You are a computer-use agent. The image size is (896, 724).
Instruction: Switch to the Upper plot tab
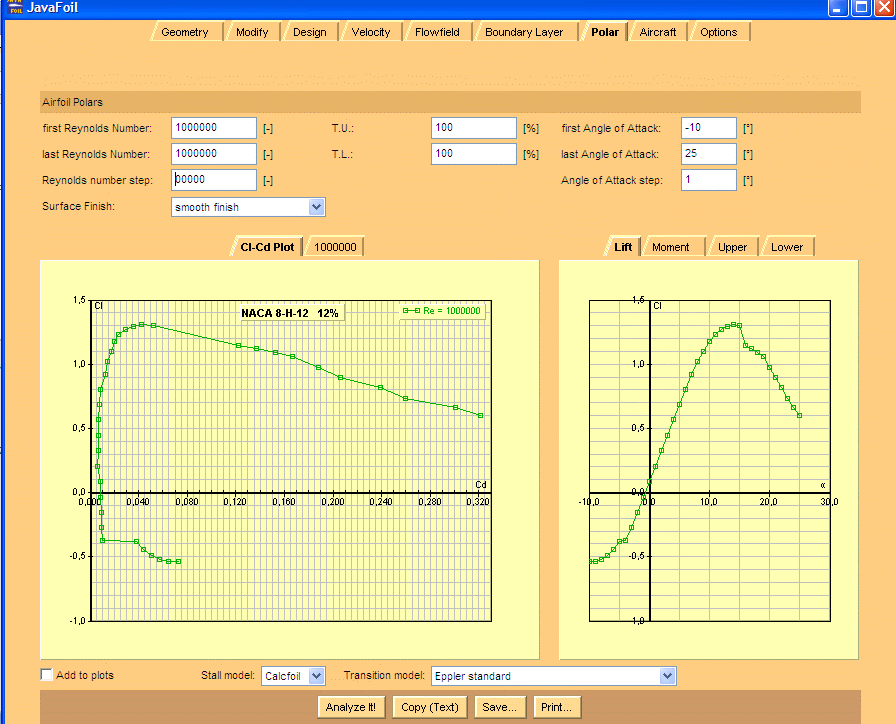pyautogui.click(x=732, y=247)
